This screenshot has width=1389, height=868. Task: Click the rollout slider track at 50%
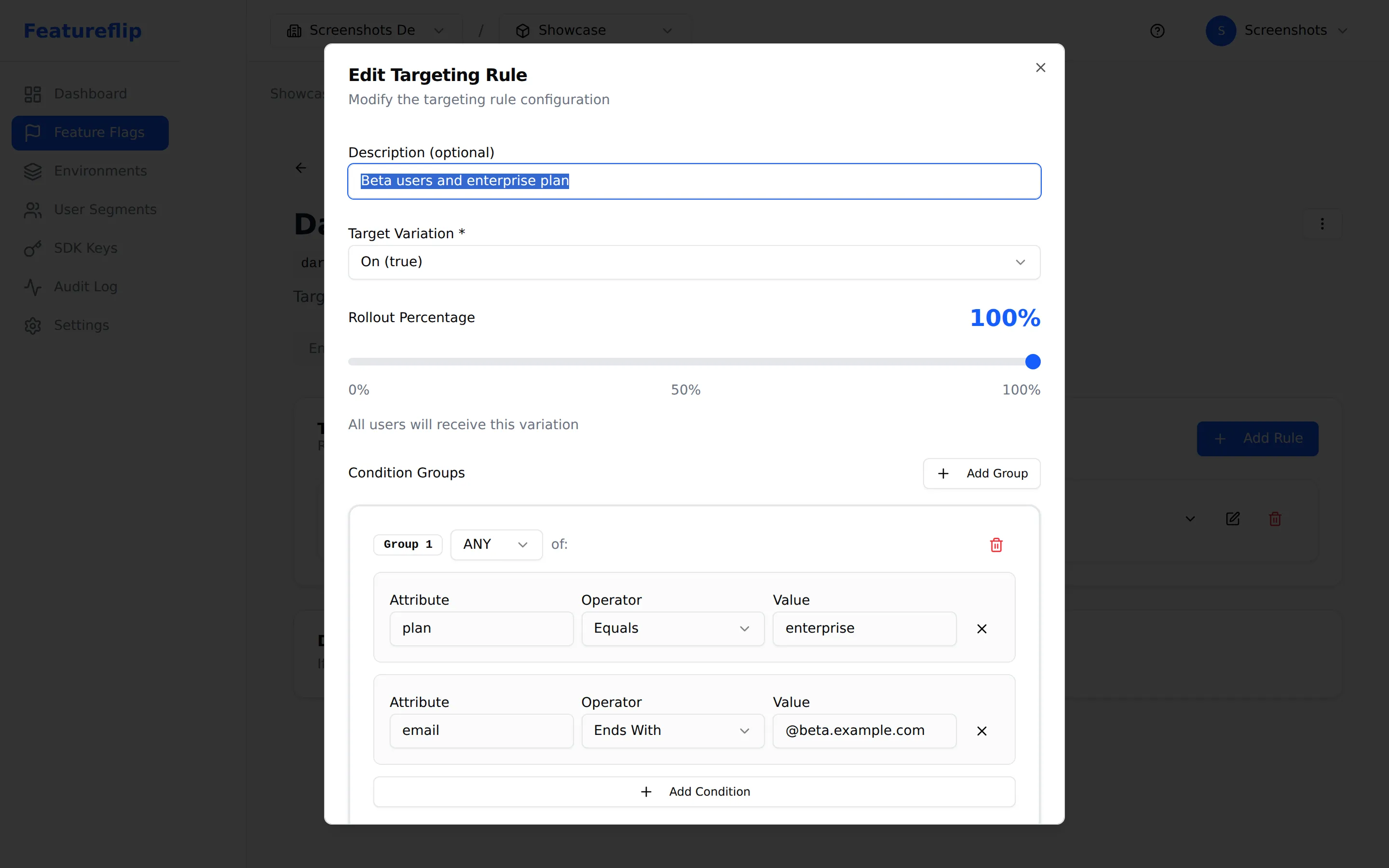click(694, 362)
